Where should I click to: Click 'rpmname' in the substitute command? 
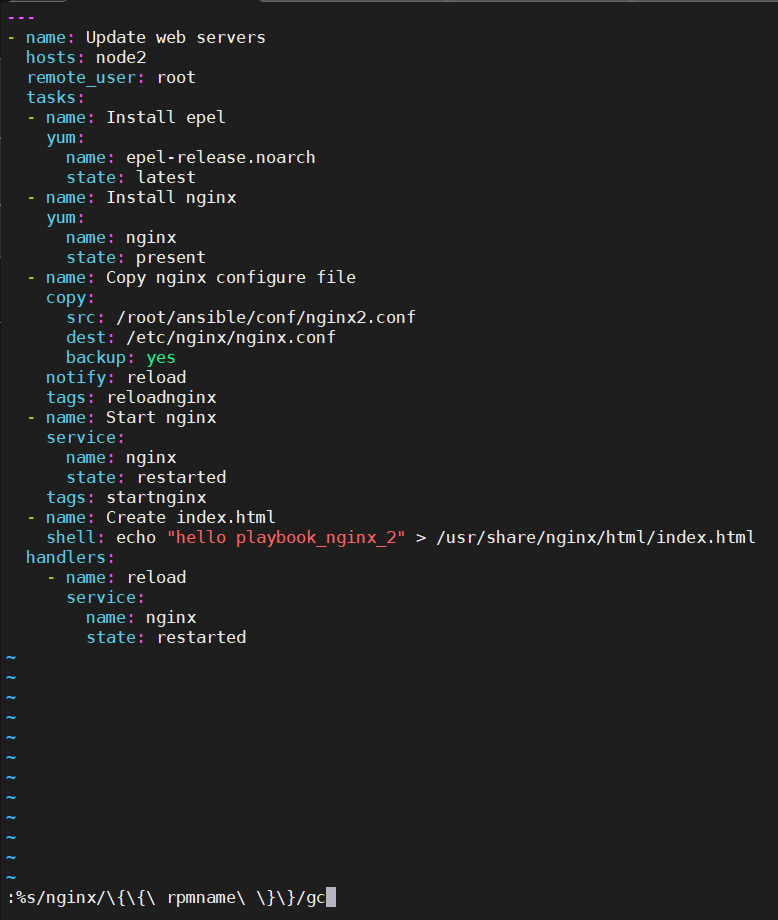(x=201, y=898)
